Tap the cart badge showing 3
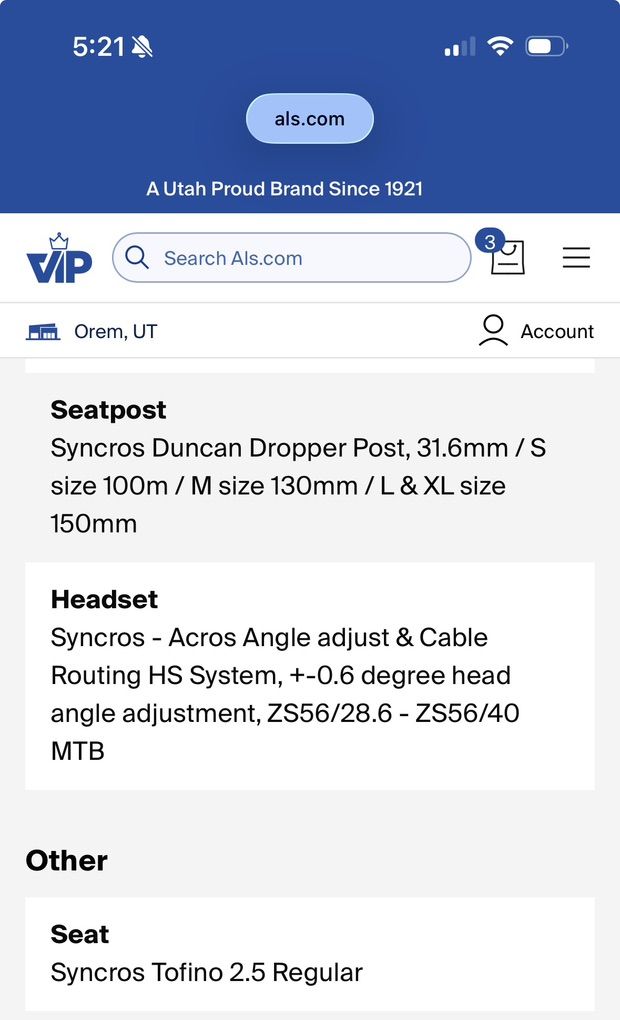This screenshot has width=620, height=1020. tap(489, 242)
